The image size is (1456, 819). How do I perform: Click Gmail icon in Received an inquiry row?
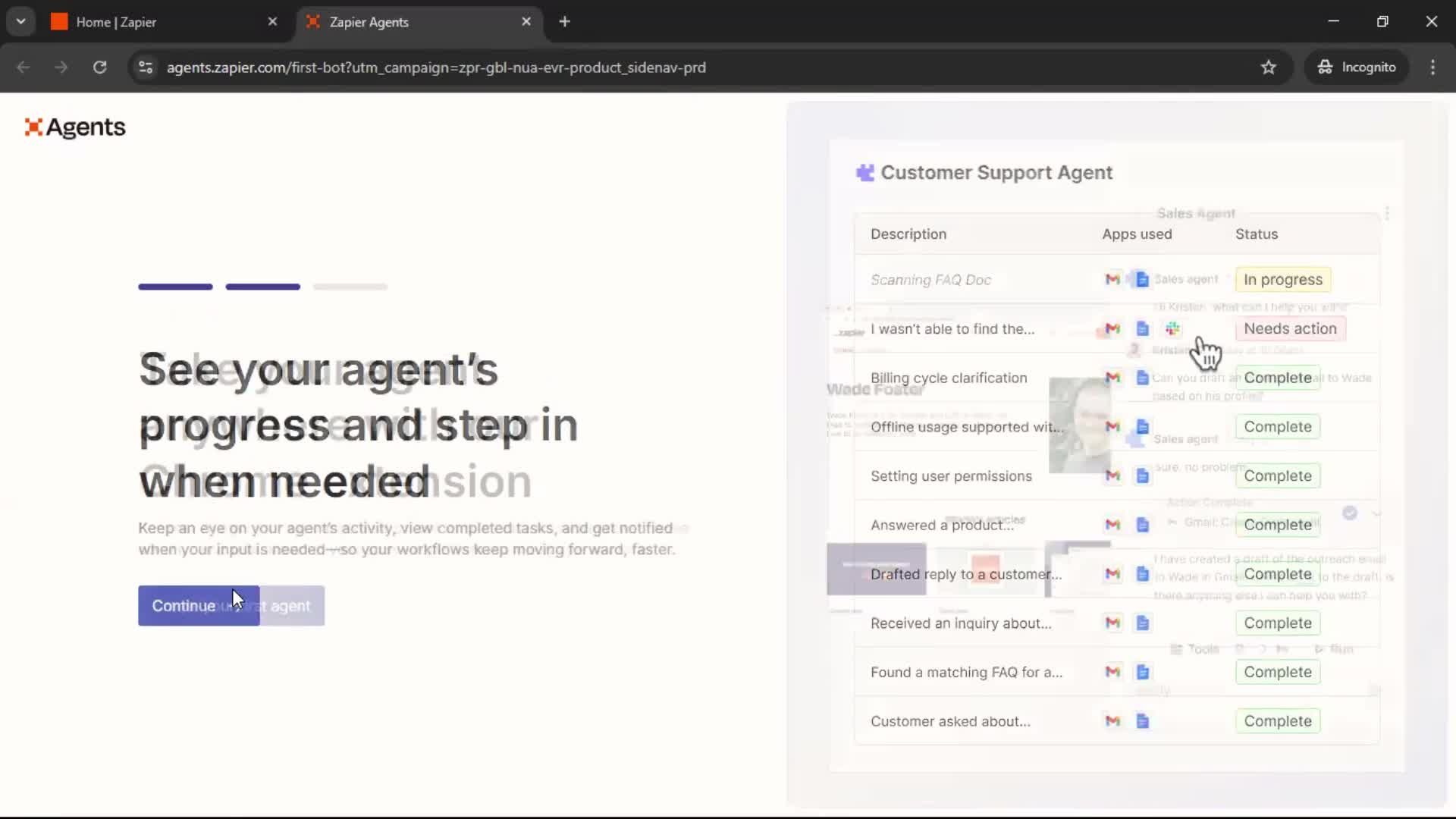tap(1112, 623)
